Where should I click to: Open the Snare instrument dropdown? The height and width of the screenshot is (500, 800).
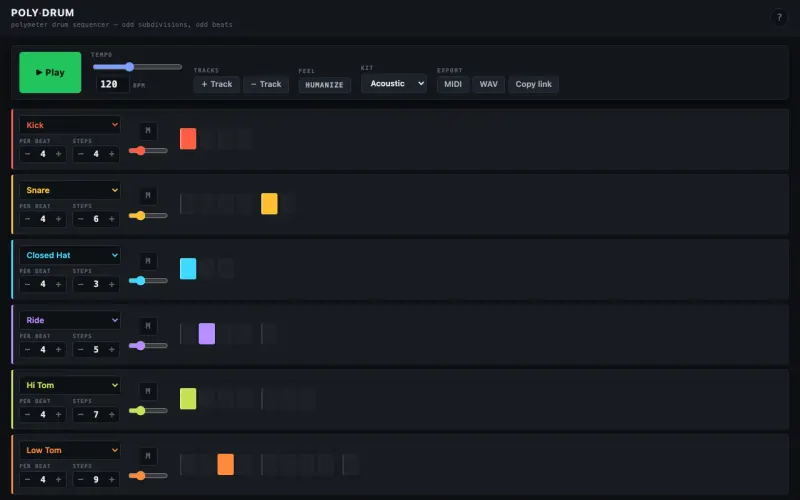(70, 190)
